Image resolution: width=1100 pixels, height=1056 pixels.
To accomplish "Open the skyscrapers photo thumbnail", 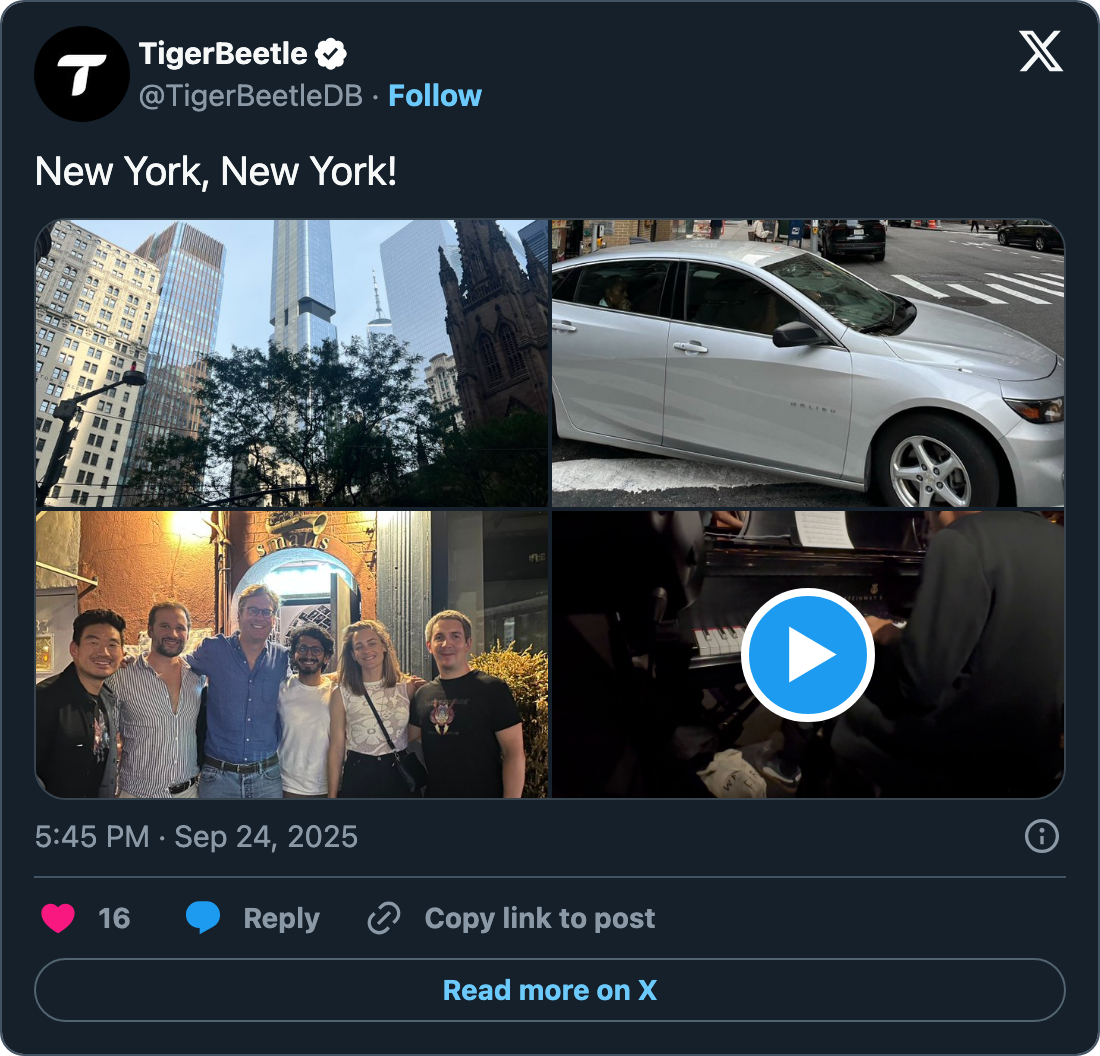I will [292, 362].
